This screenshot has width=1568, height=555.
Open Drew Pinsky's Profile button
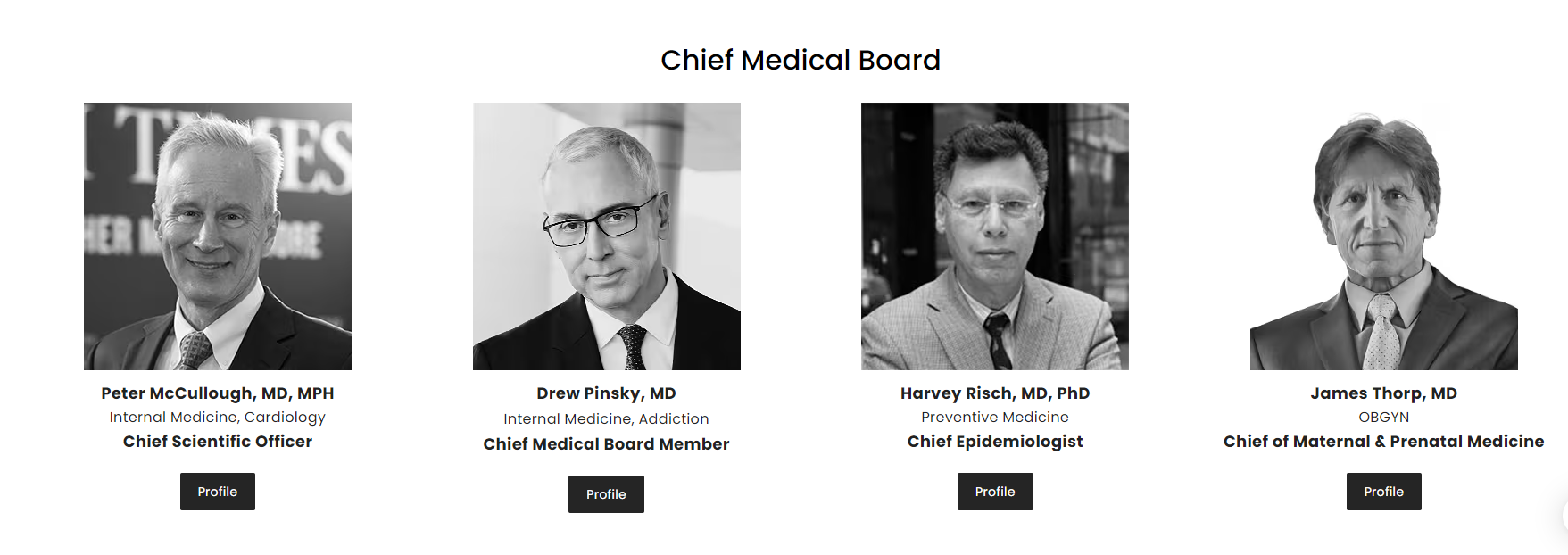click(x=606, y=494)
